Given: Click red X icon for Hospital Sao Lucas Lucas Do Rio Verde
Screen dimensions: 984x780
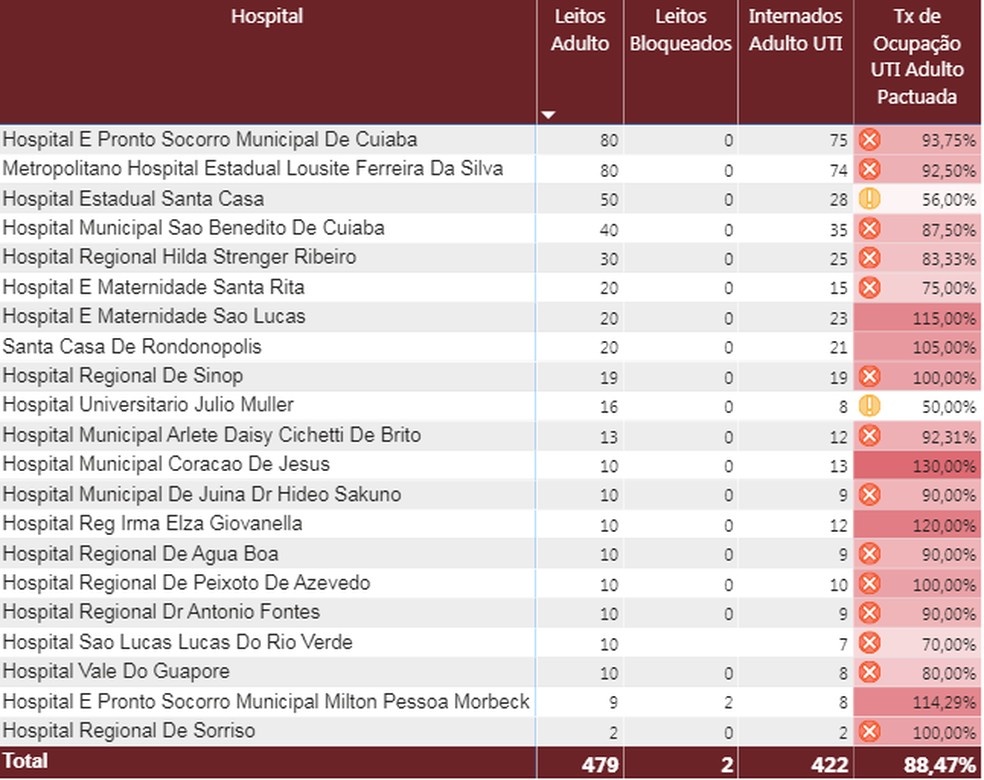Looking at the screenshot, I should pos(869,643).
